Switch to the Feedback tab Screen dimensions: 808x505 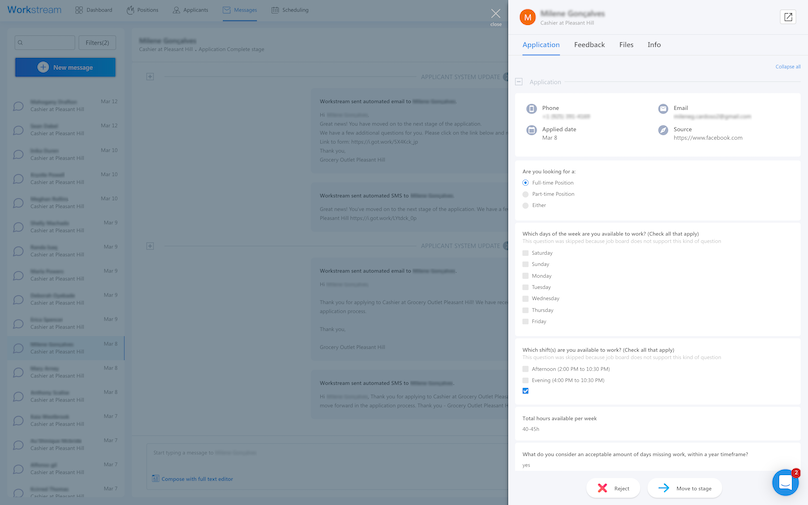pos(589,45)
